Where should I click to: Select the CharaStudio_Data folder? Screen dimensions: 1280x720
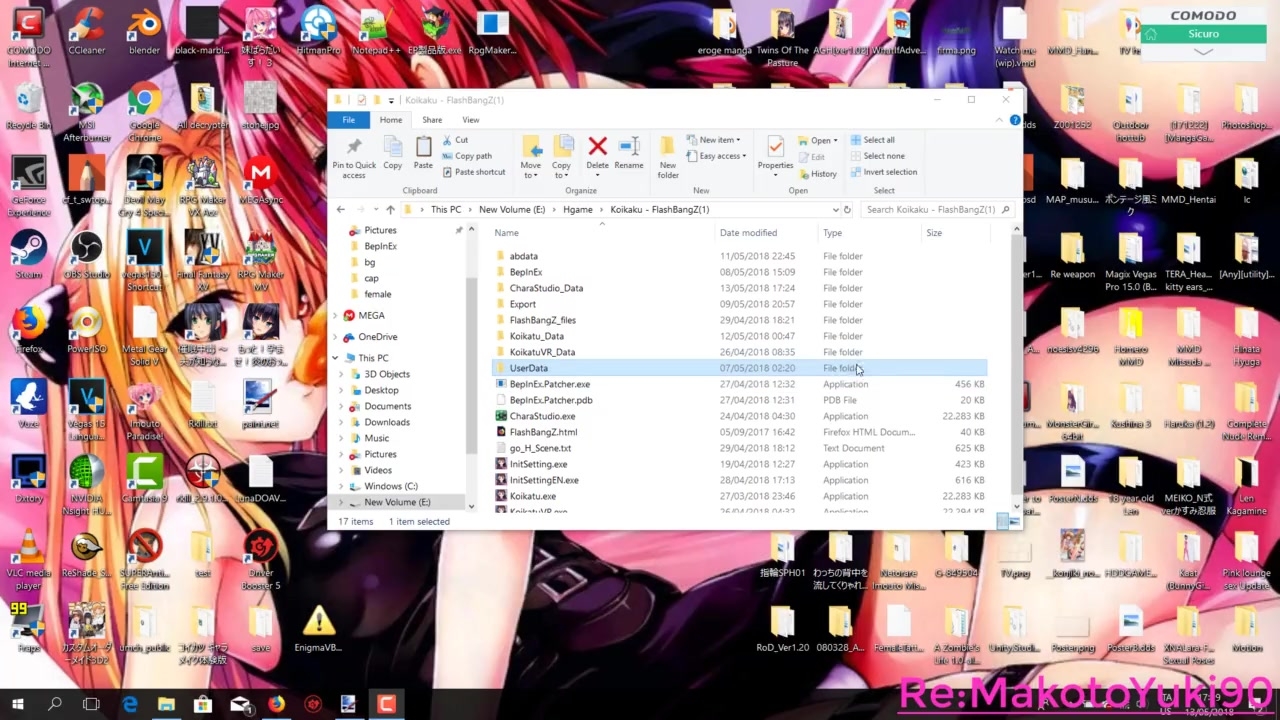click(x=546, y=288)
